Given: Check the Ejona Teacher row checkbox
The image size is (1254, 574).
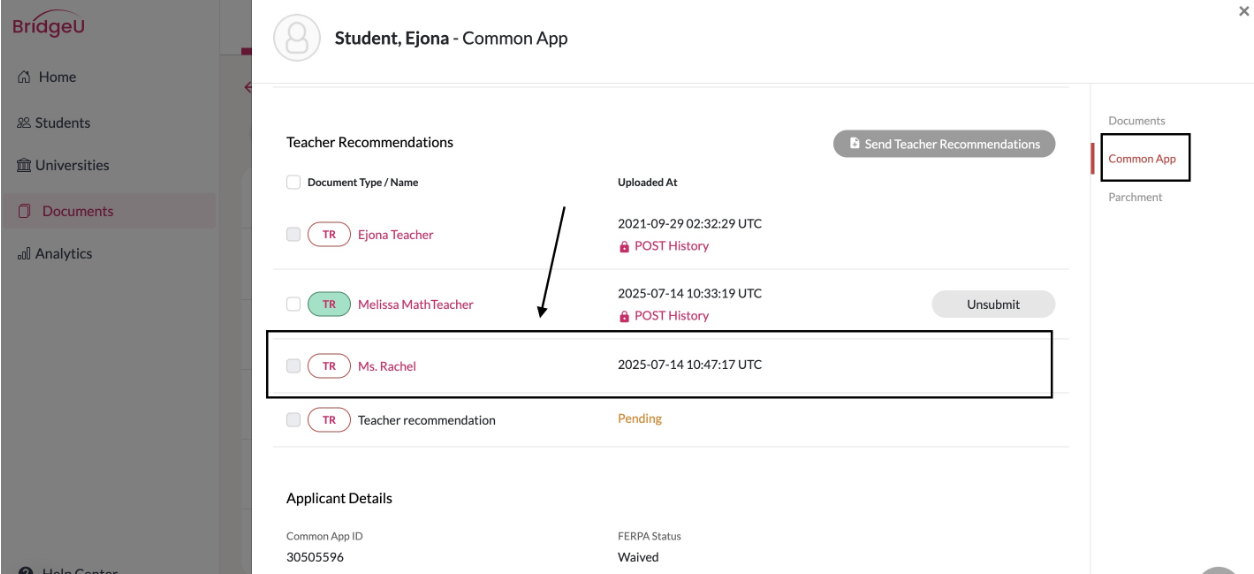Looking at the screenshot, I should point(293,234).
